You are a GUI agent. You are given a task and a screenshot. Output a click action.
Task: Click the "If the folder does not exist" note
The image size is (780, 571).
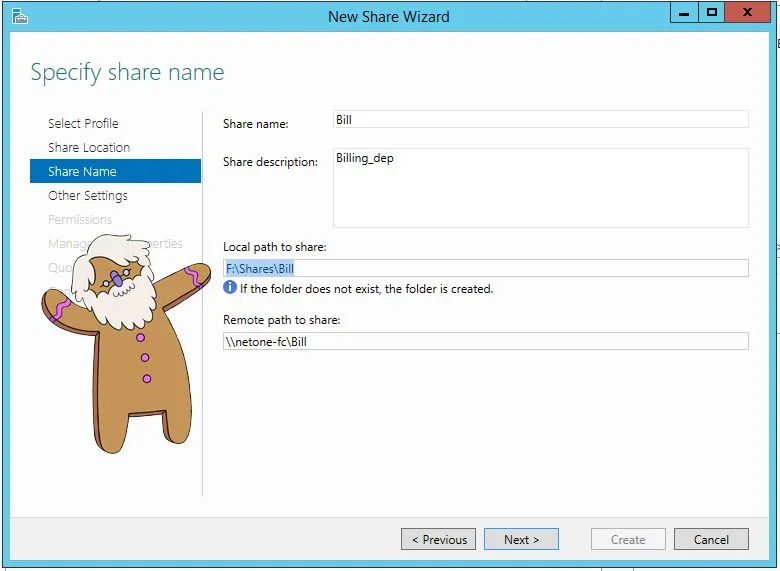coord(367,288)
